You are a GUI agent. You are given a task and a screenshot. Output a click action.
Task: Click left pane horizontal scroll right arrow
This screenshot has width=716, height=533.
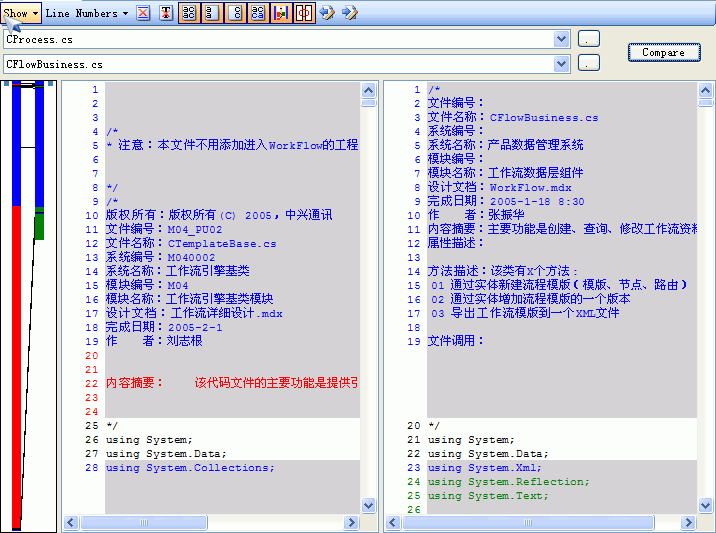[x=351, y=522]
